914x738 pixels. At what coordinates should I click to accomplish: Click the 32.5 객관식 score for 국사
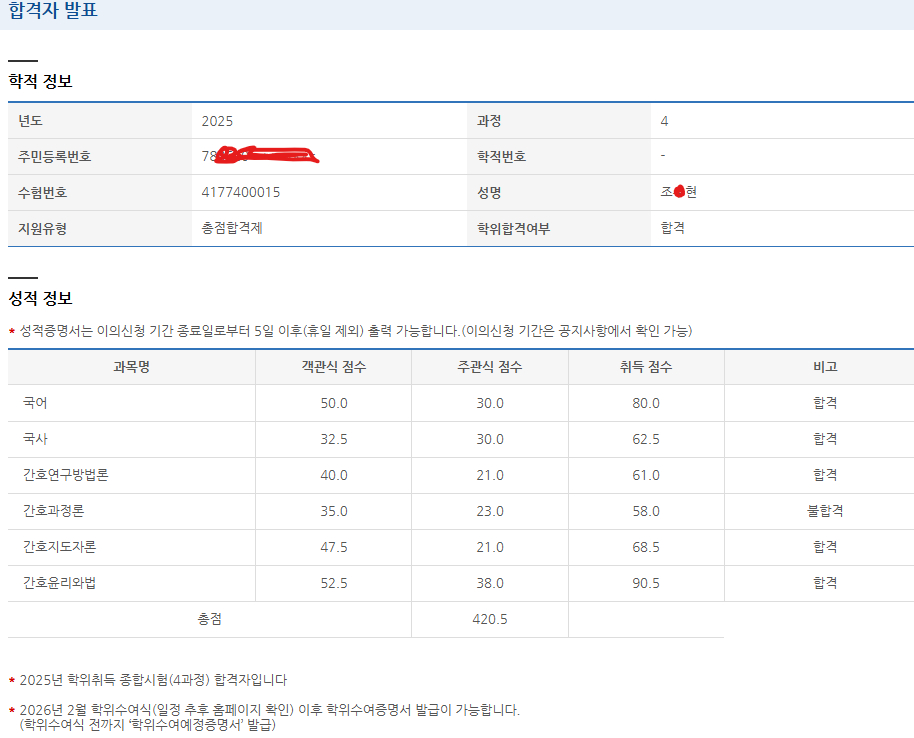tap(333, 439)
